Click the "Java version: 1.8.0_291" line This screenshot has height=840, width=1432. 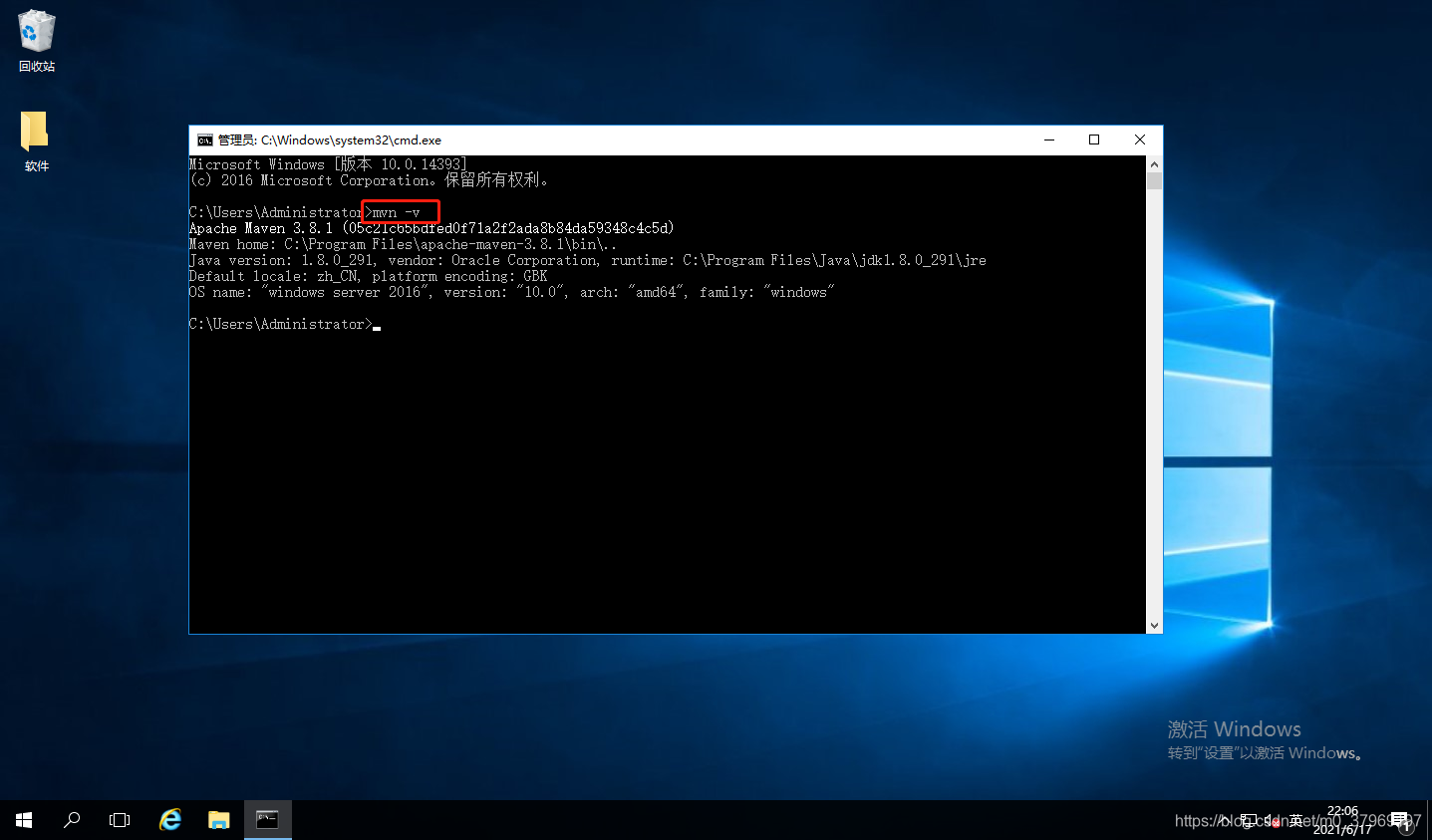click(x=588, y=260)
